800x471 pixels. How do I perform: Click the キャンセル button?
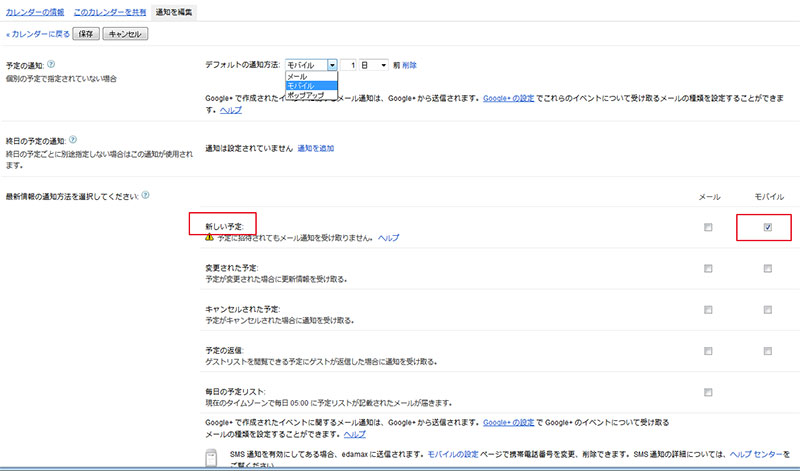pyautogui.click(x=125, y=34)
